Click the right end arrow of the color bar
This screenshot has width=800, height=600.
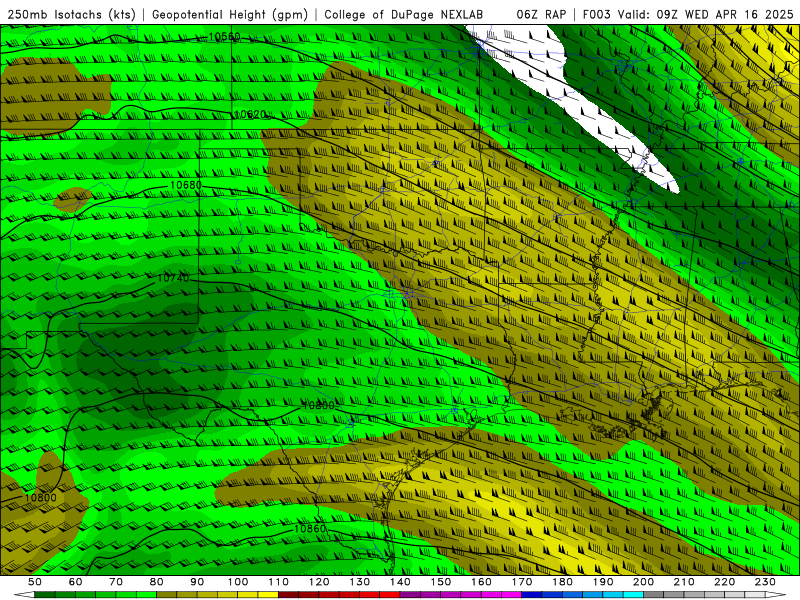point(776,595)
